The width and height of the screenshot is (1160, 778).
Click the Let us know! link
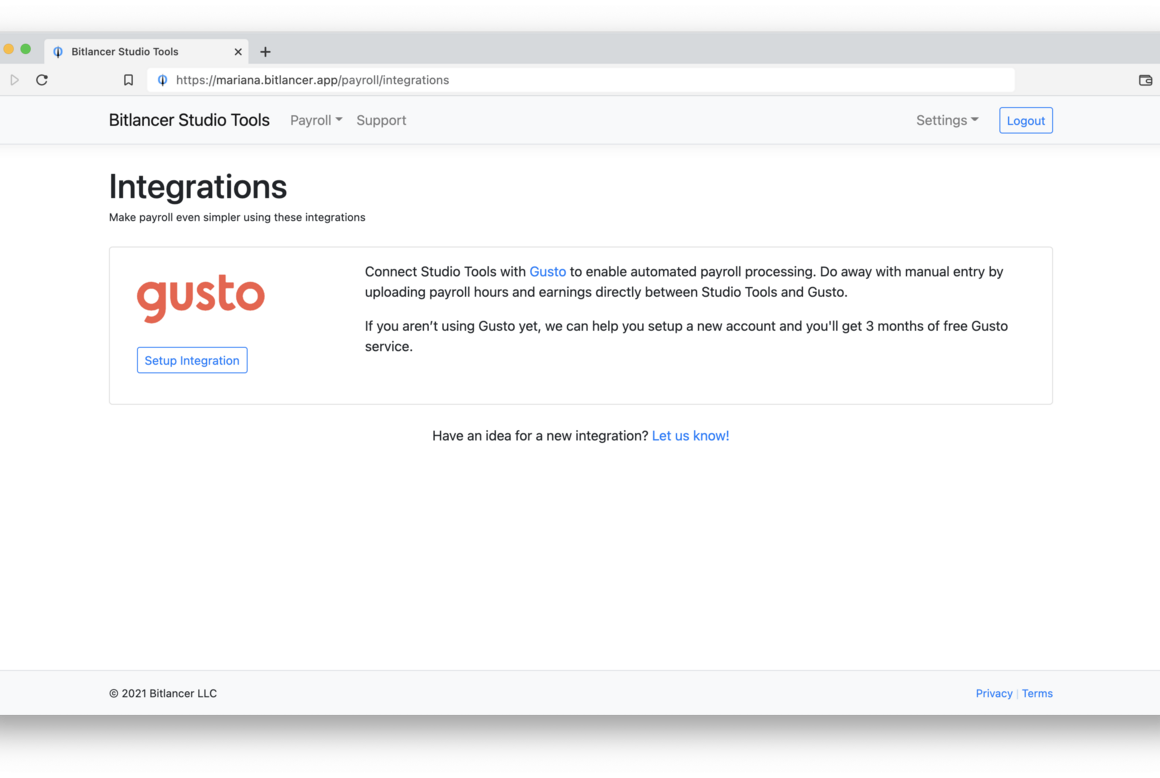coord(690,436)
